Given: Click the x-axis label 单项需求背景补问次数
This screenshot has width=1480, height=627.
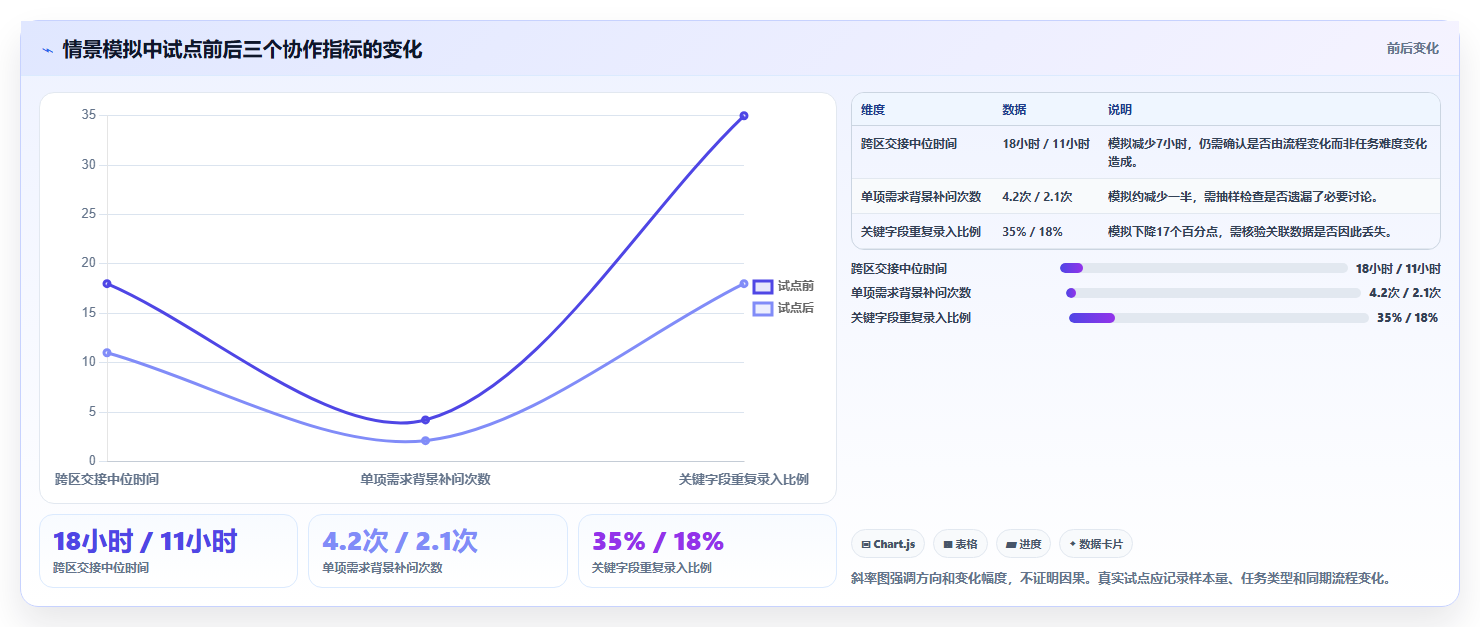Looking at the screenshot, I should [x=425, y=479].
